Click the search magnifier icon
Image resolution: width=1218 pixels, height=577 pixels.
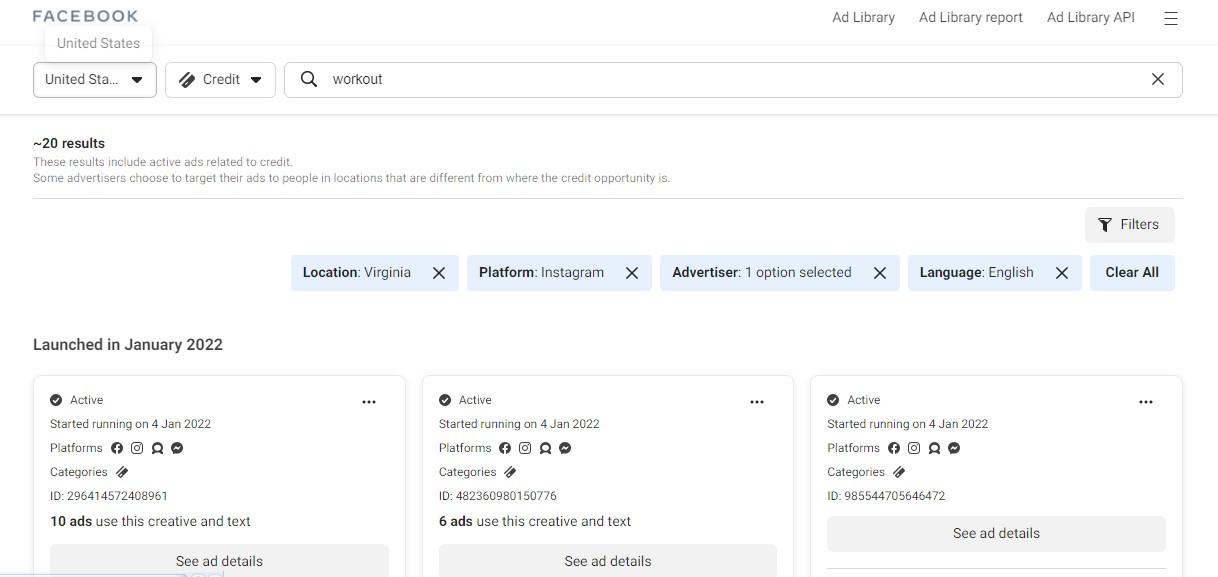coord(309,79)
